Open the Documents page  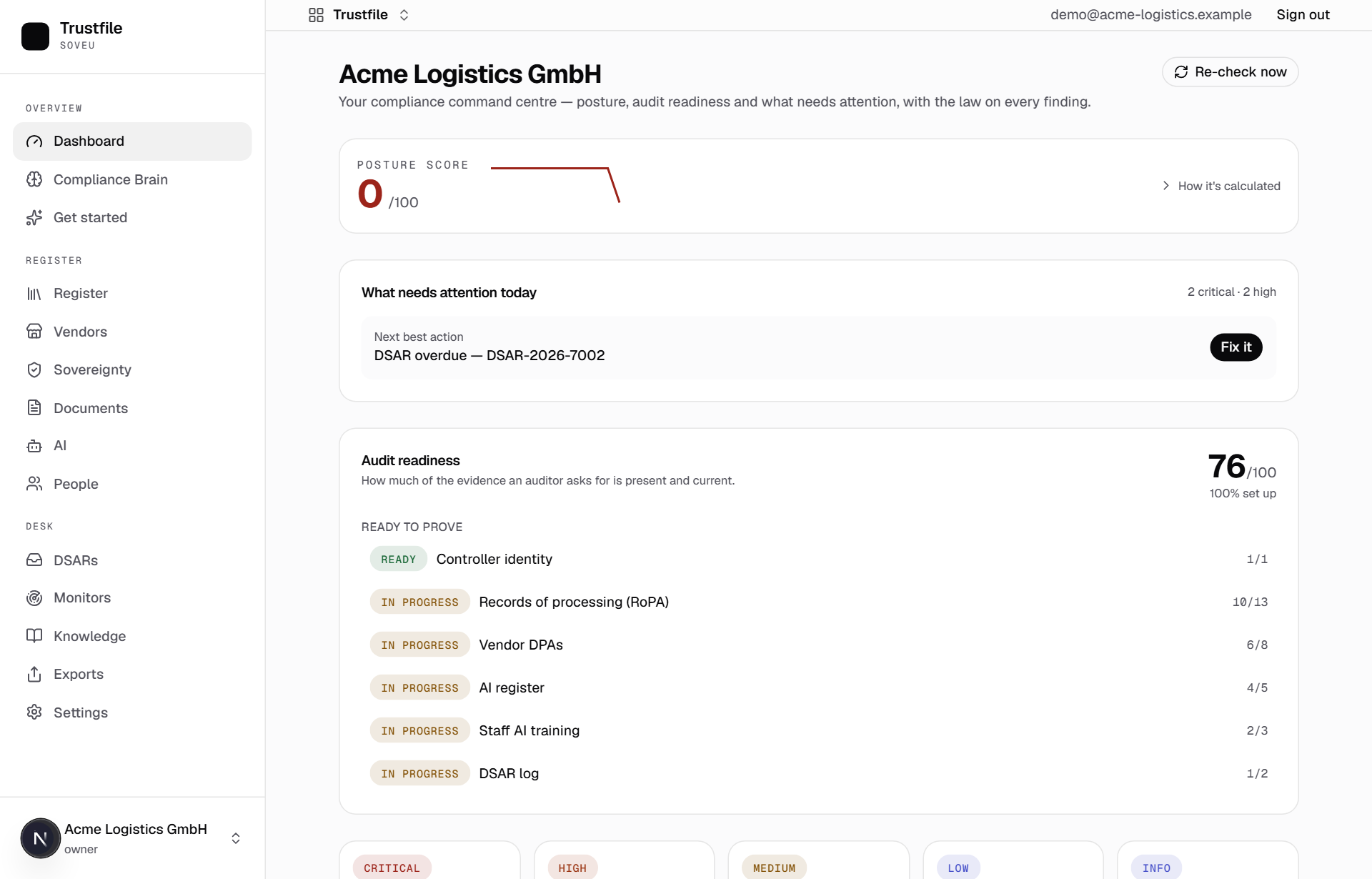coord(132,408)
